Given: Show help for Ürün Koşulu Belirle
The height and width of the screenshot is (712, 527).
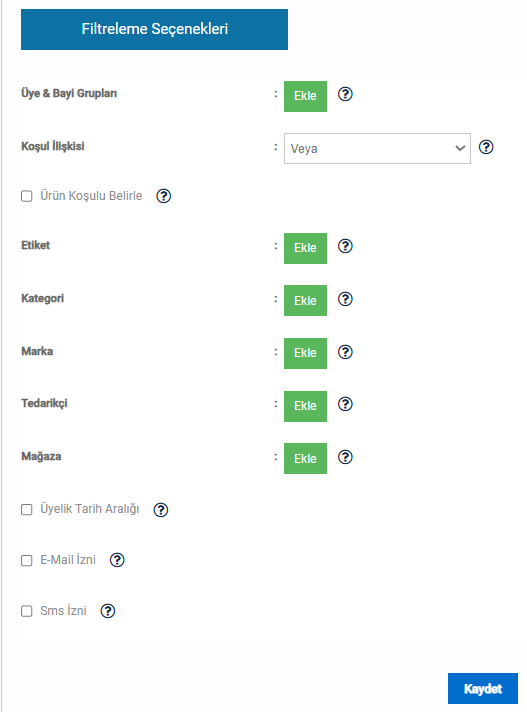Looking at the screenshot, I should 163,196.
